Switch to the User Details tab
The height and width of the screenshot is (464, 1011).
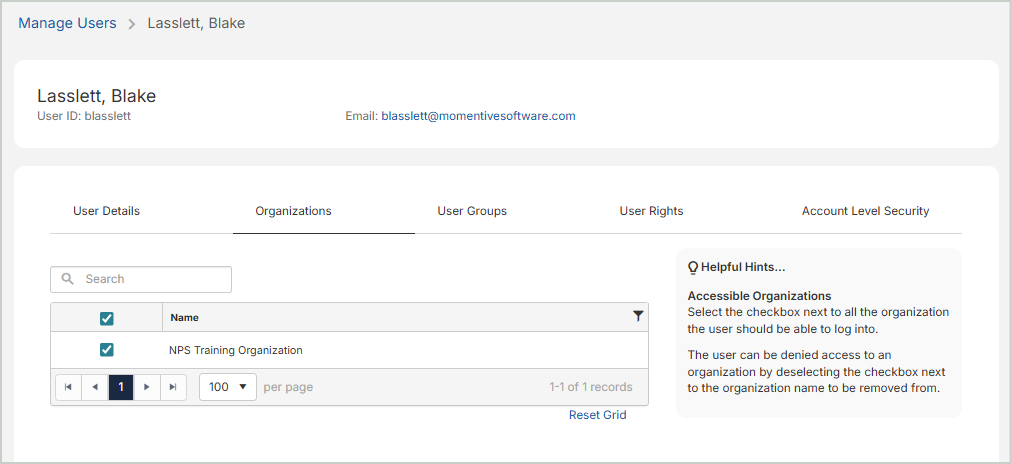(x=106, y=211)
